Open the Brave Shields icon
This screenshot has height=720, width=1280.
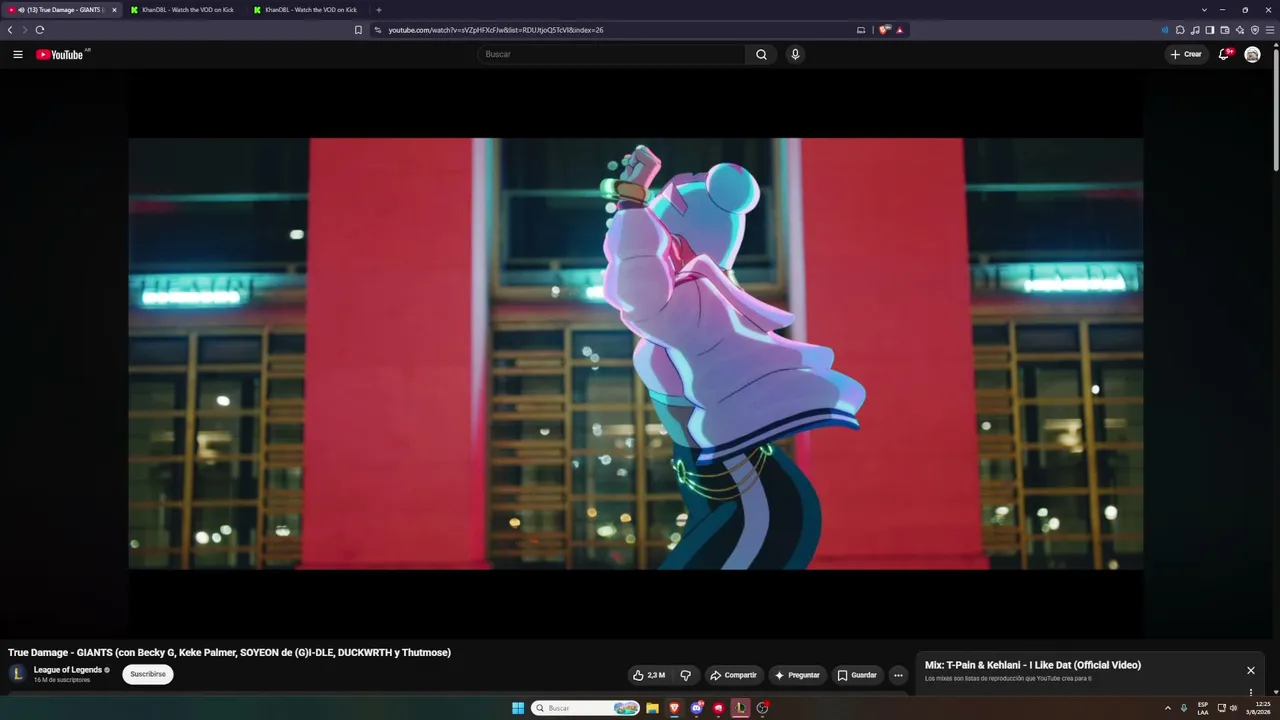(884, 30)
